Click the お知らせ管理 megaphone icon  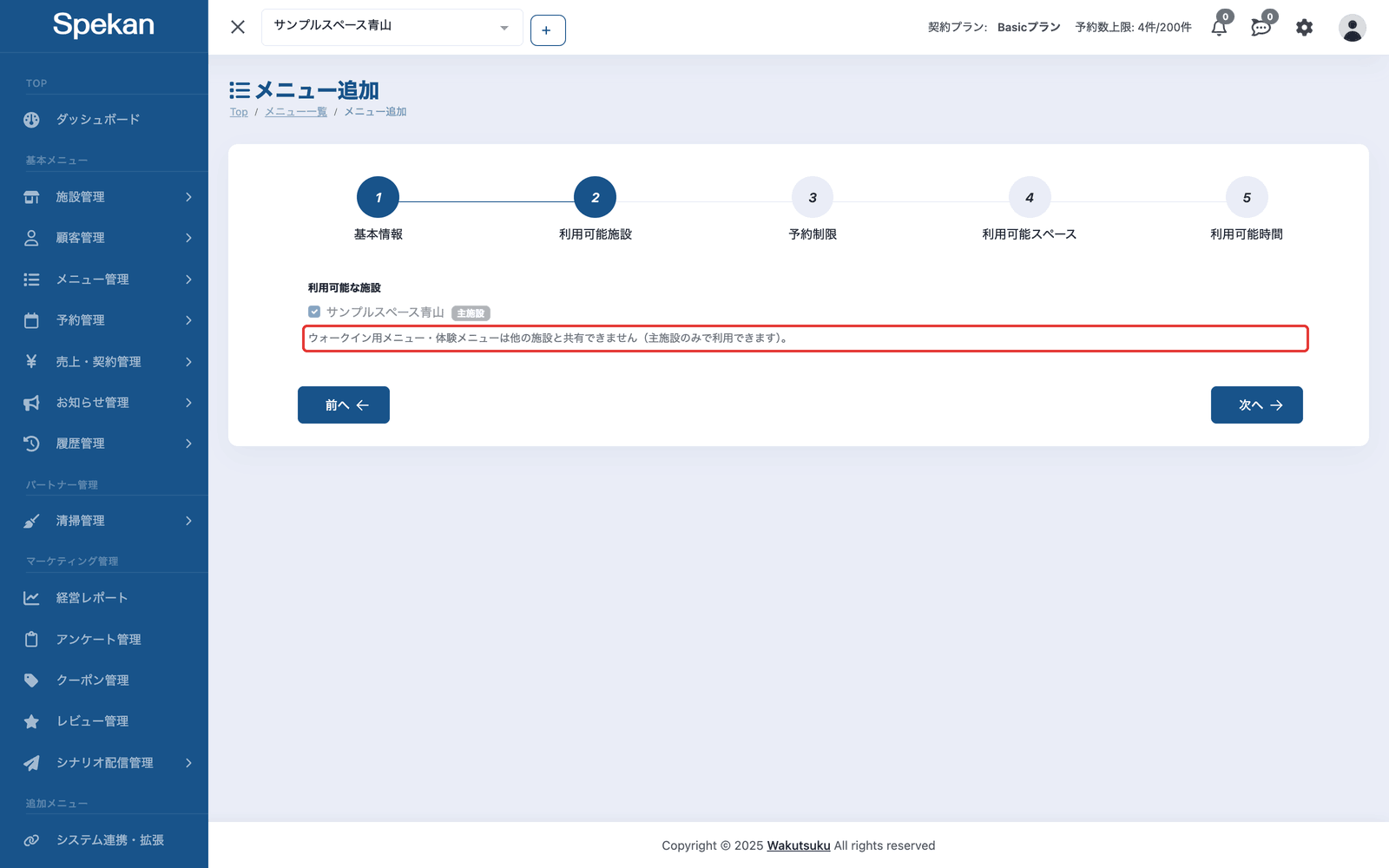coord(31,403)
